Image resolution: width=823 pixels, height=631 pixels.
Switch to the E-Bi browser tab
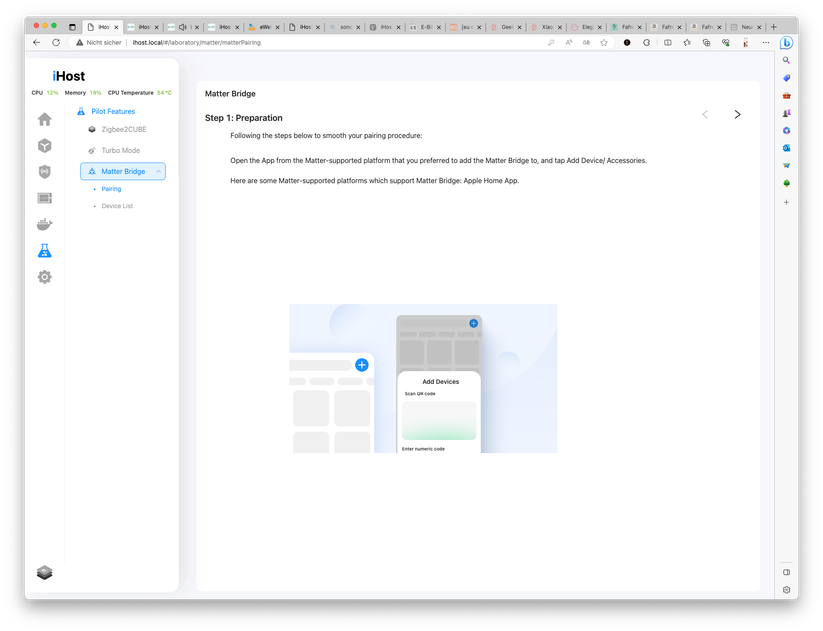pyautogui.click(x=421, y=27)
